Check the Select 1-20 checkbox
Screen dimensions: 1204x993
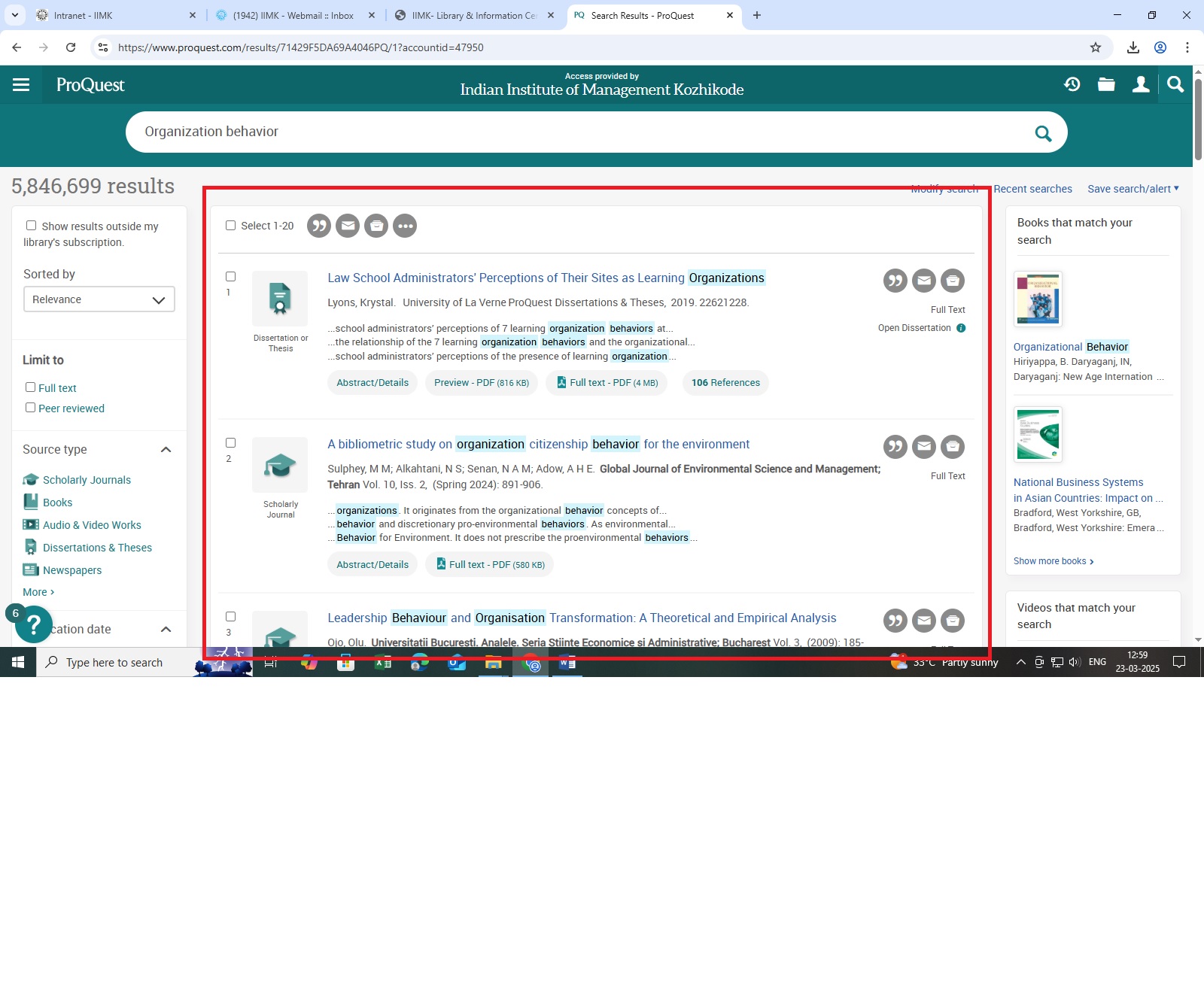(231, 226)
